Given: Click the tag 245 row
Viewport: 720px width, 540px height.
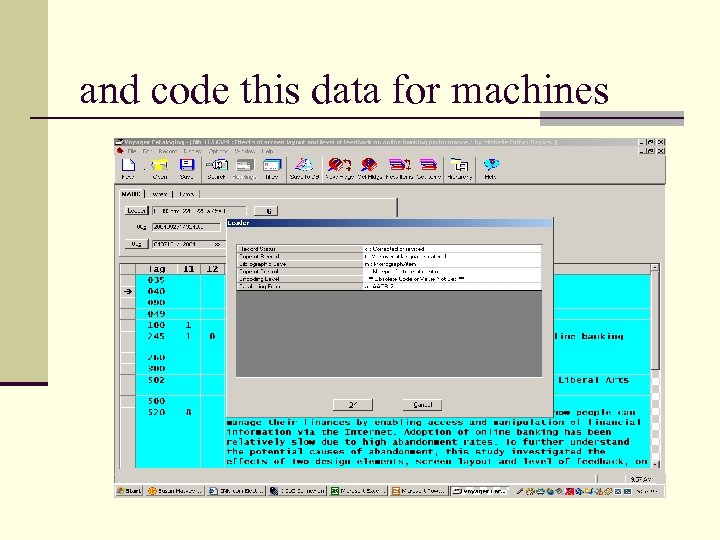Looking at the screenshot, I should tap(156, 336).
